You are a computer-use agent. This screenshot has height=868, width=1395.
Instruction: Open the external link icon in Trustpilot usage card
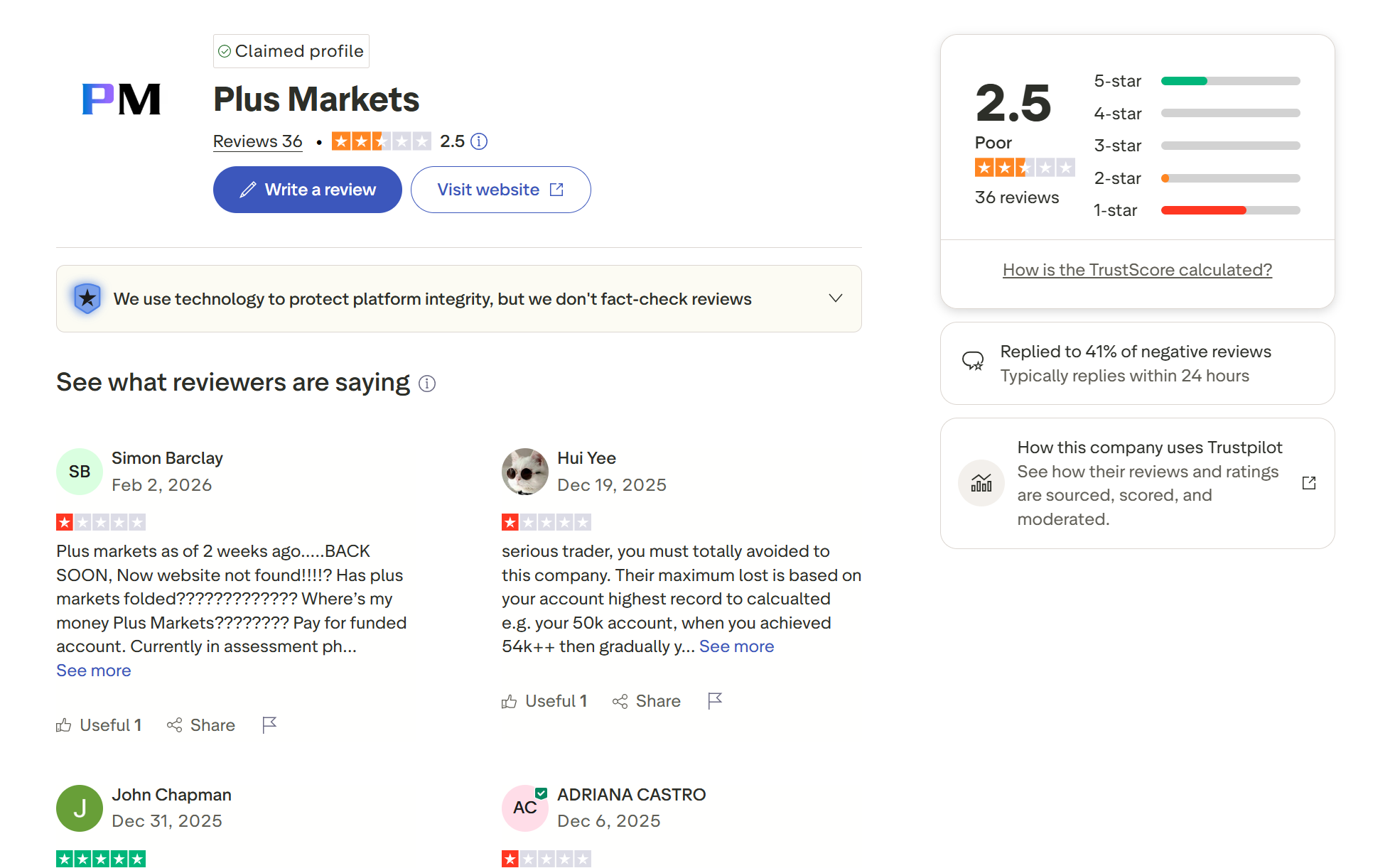pos(1309,483)
